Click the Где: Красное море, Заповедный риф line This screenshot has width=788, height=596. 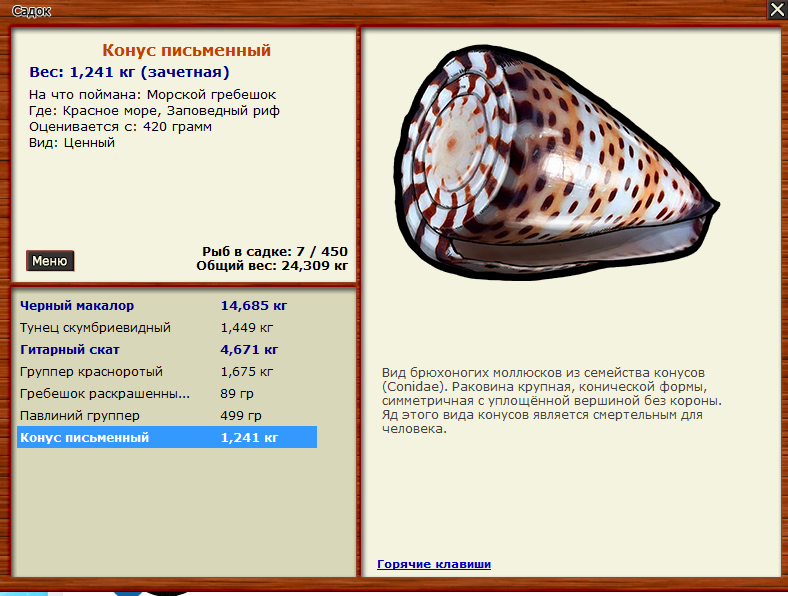tap(154, 111)
